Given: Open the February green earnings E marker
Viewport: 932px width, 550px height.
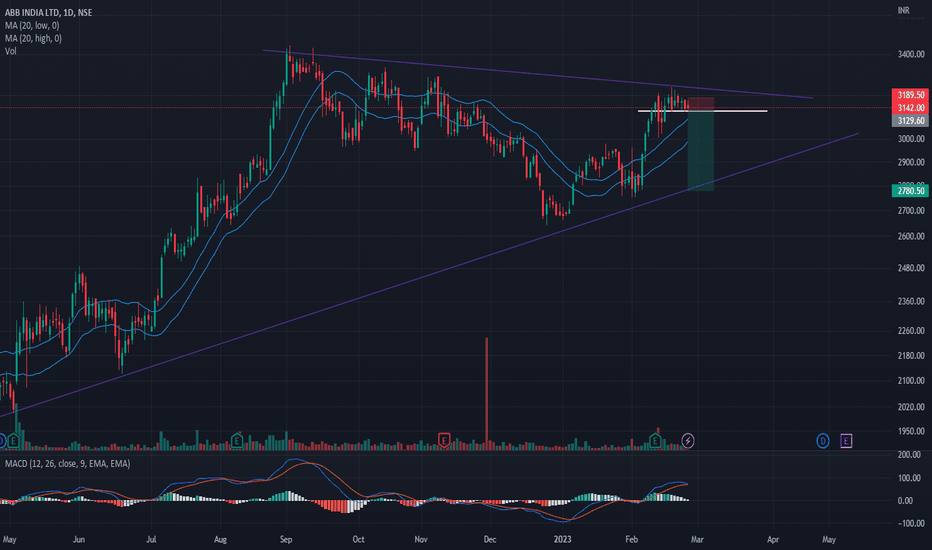Looking at the screenshot, I should pyautogui.click(x=655, y=441).
